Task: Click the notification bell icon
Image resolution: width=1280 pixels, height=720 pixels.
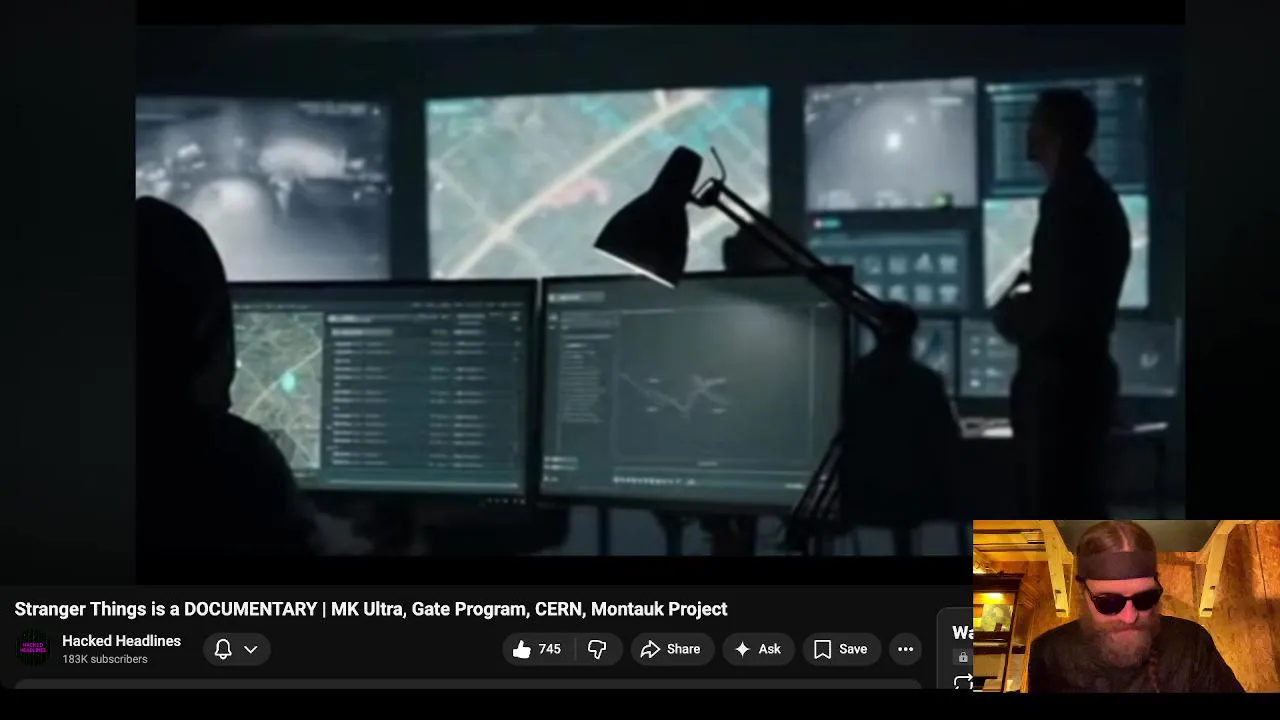Action: click(223, 649)
